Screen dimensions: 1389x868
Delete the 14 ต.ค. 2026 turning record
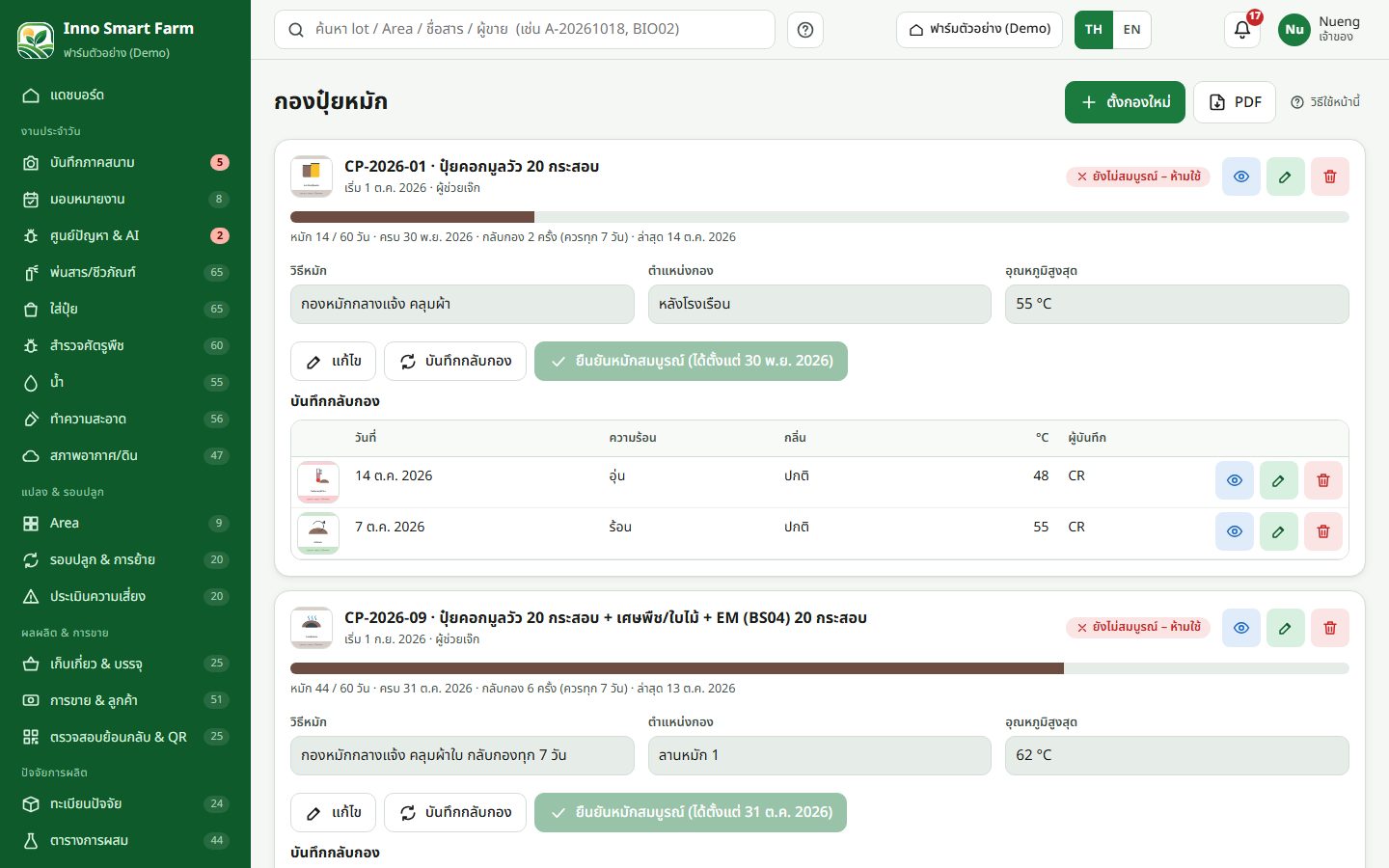coord(1323,480)
